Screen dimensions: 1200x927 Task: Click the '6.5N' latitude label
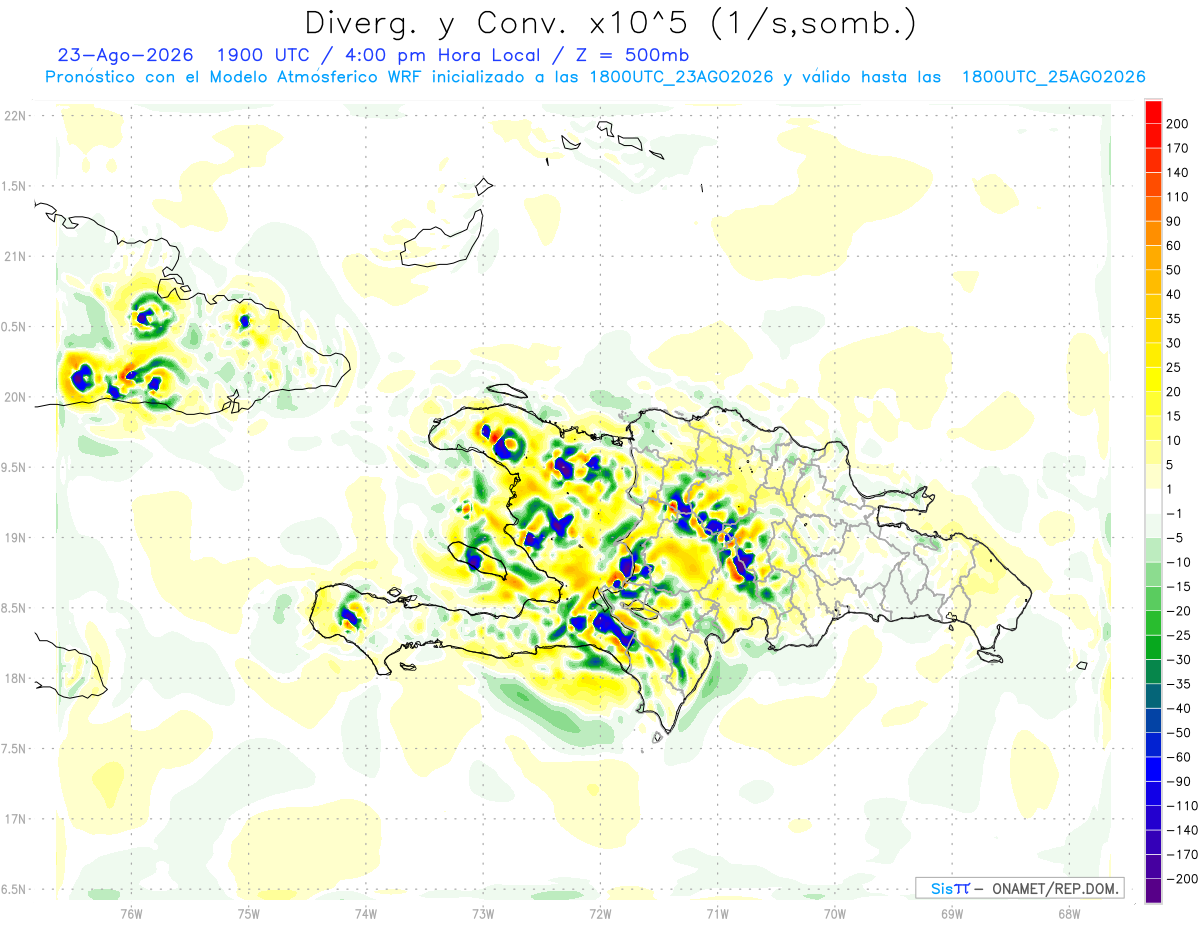[x=14, y=889]
